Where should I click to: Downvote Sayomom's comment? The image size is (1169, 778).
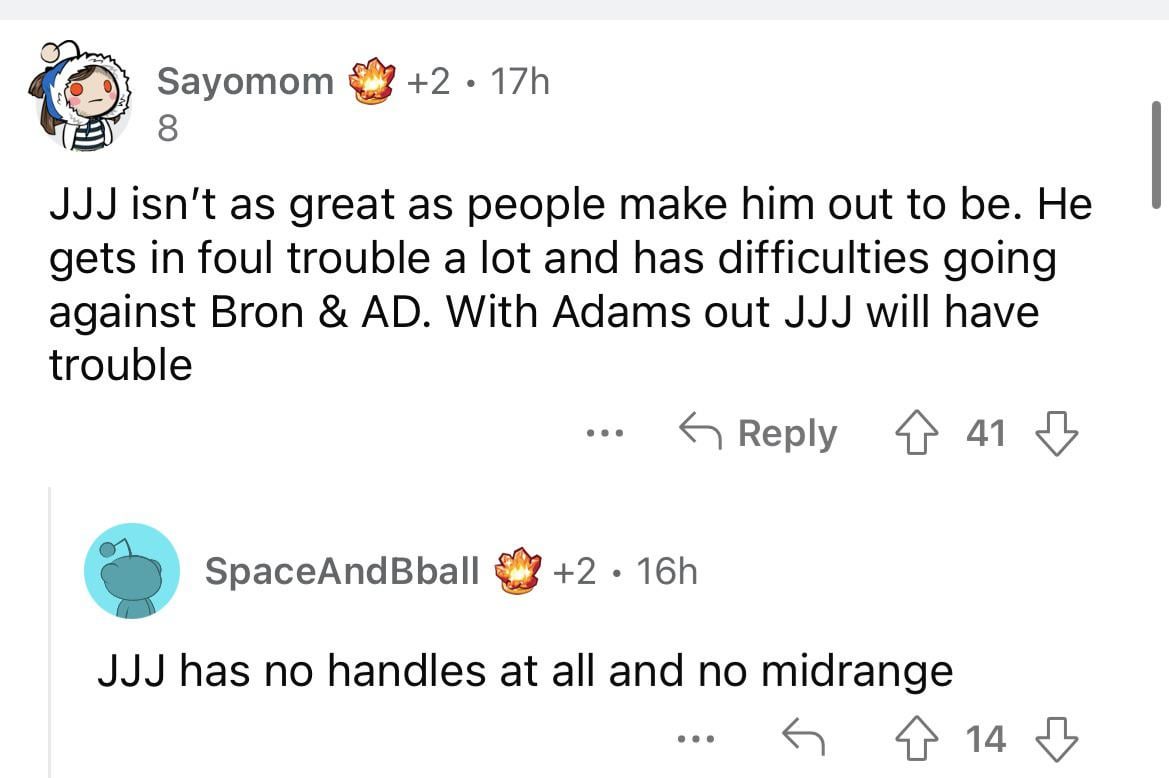click(x=1057, y=434)
